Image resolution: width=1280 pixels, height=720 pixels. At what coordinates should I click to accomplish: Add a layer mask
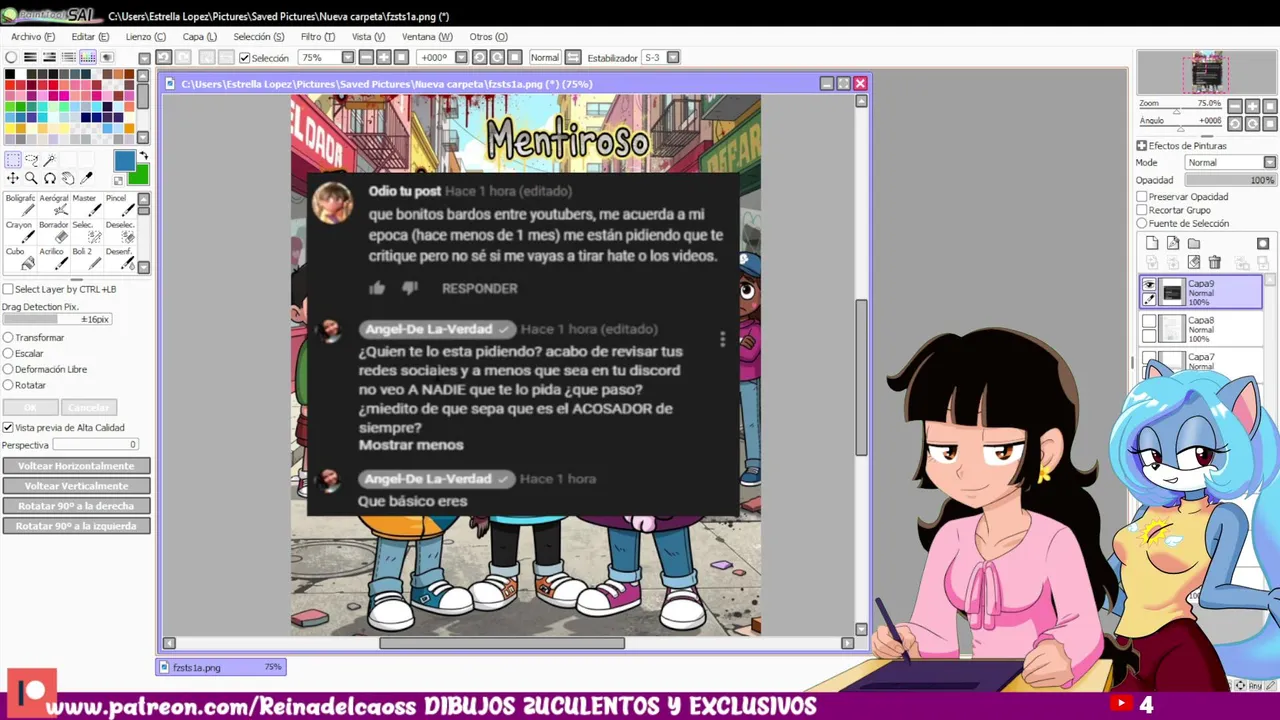tap(1263, 243)
